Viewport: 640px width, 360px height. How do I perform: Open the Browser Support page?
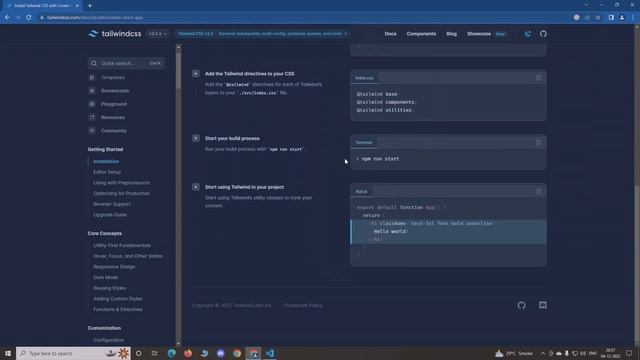[x=112, y=204]
